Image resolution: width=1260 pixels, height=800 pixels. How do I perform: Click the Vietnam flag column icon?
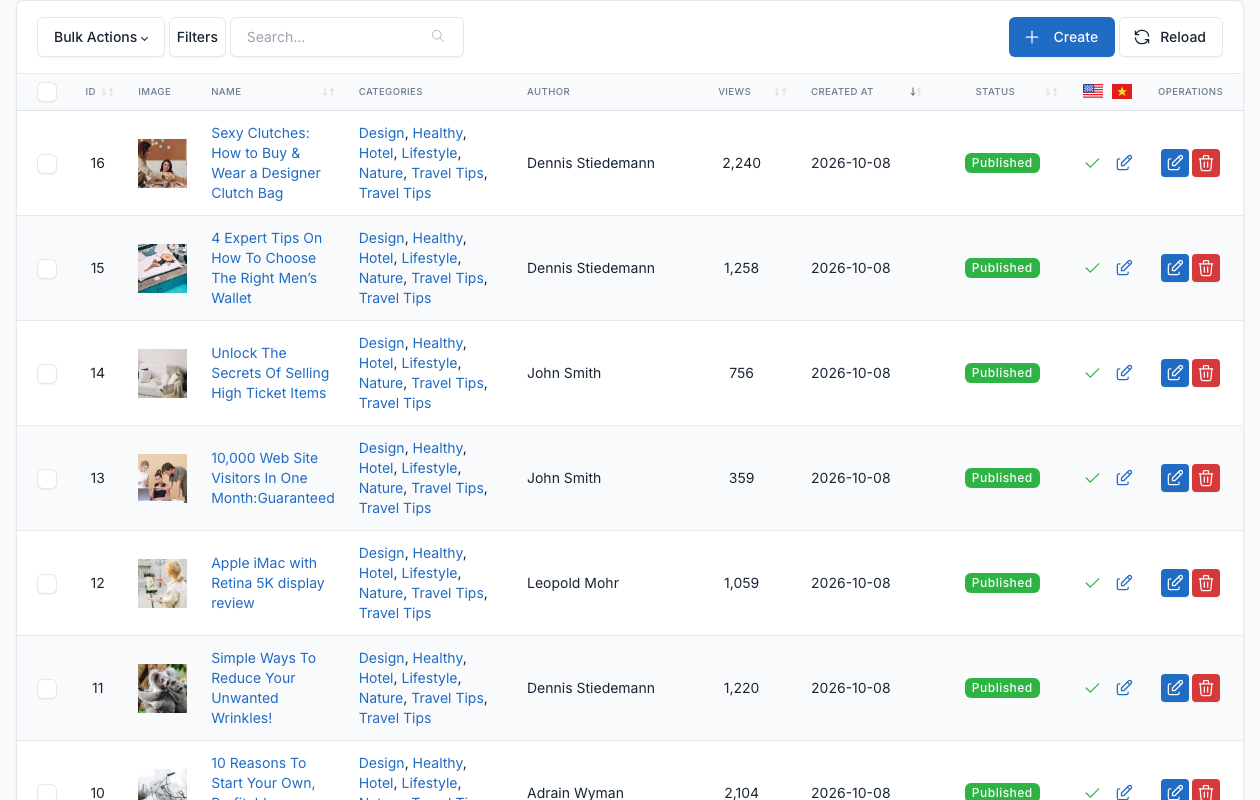tap(1122, 92)
